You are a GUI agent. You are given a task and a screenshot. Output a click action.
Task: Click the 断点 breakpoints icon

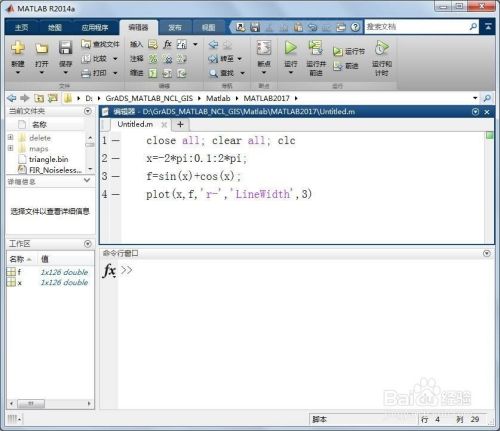[x=264, y=48]
